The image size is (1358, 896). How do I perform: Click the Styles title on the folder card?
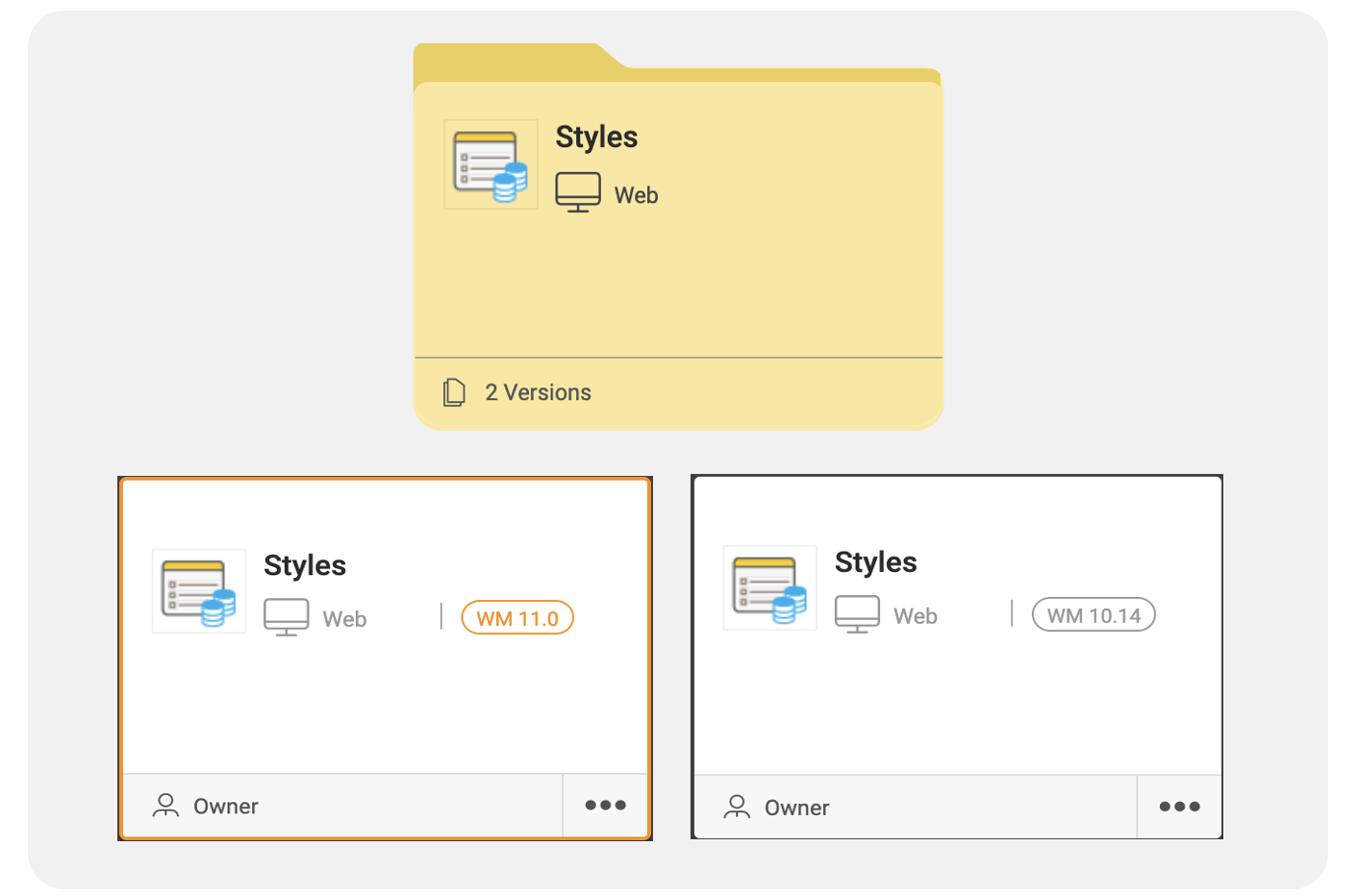(595, 137)
